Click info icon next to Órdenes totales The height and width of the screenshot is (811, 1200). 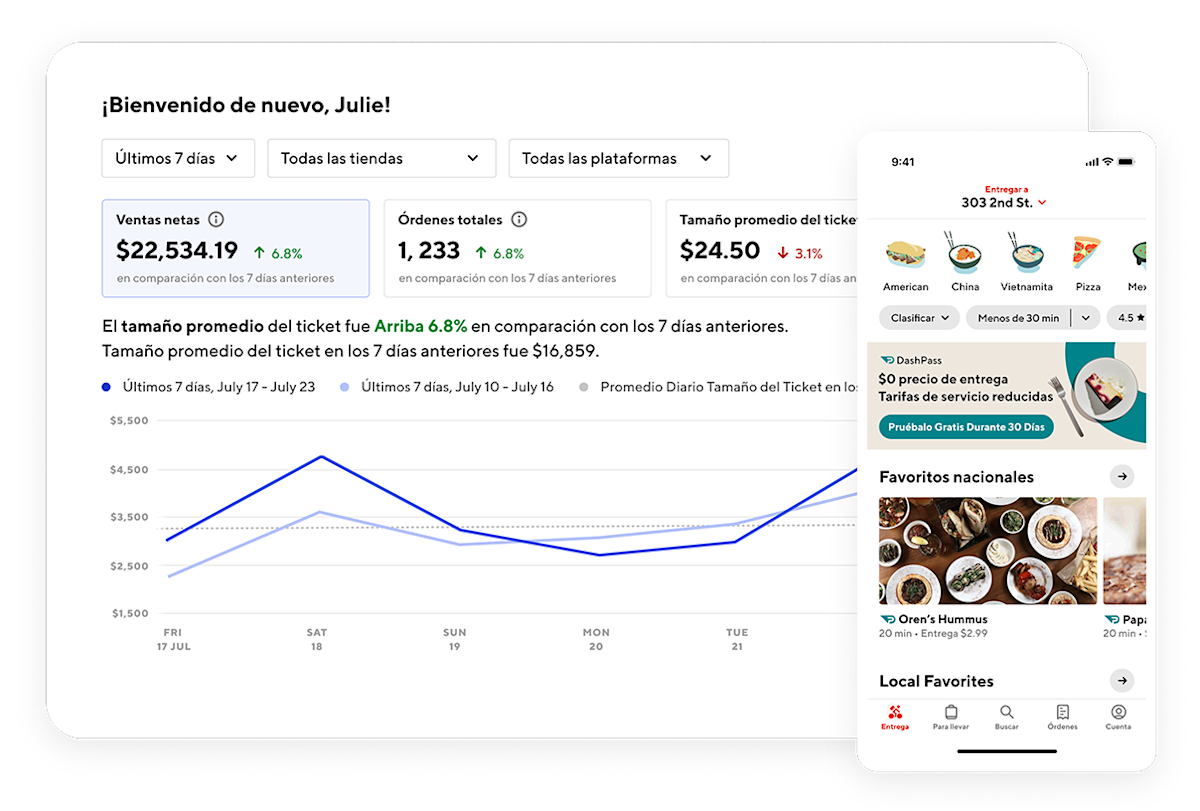click(x=519, y=220)
